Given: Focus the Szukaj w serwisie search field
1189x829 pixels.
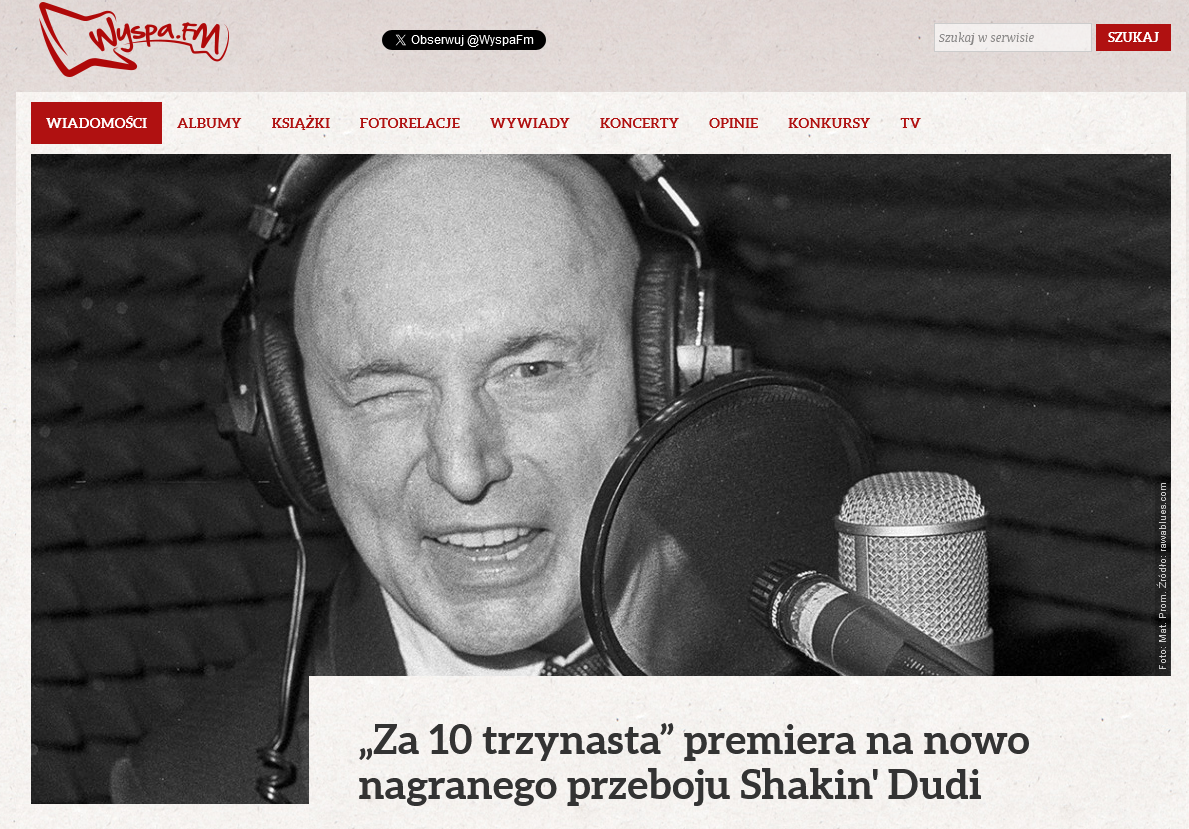Looking at the screenshot, I should click(1012, 38).
